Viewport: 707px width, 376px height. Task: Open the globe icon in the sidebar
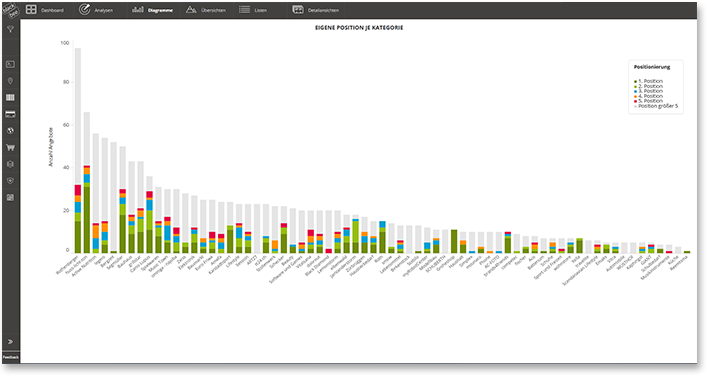point(10,131)
